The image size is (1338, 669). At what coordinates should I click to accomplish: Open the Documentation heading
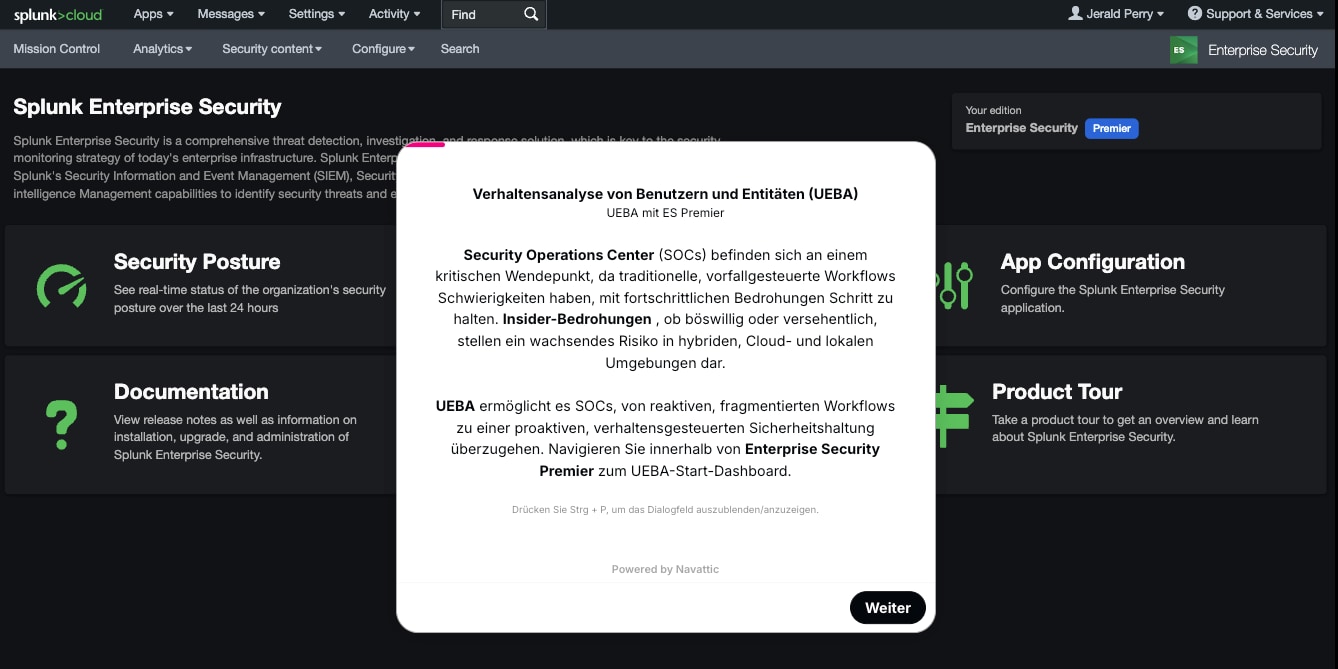coord(191,392)
